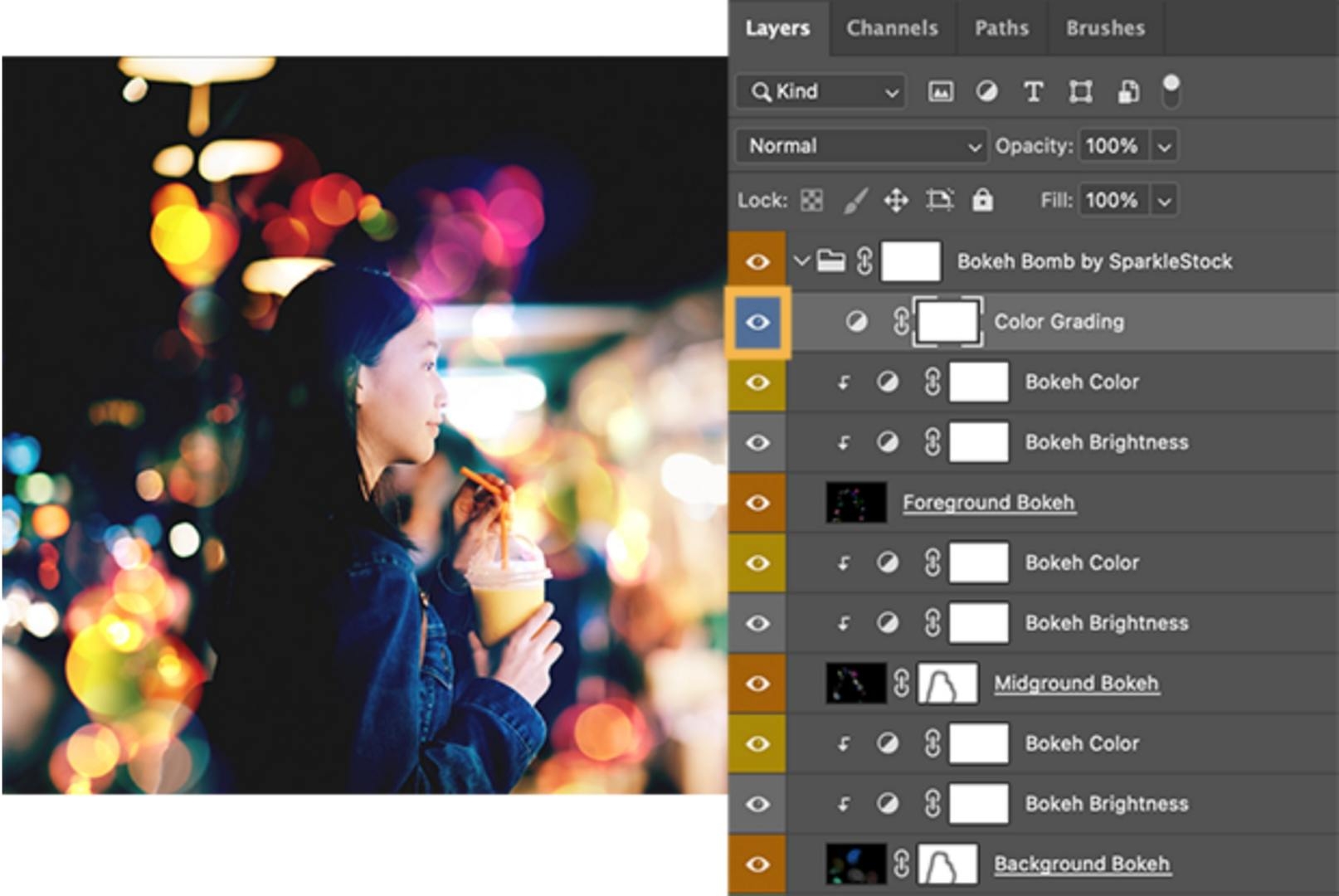1339x896 pixels.
Task: Filter layers by type using the T icon
Action: point(1033,93)
